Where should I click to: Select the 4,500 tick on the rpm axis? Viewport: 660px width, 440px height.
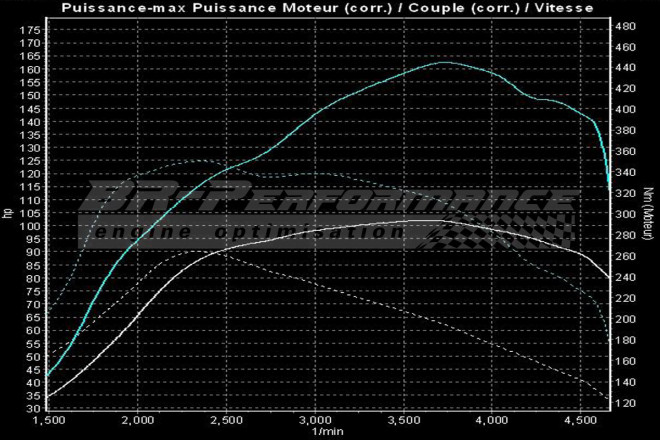click(x=581, y=420)
